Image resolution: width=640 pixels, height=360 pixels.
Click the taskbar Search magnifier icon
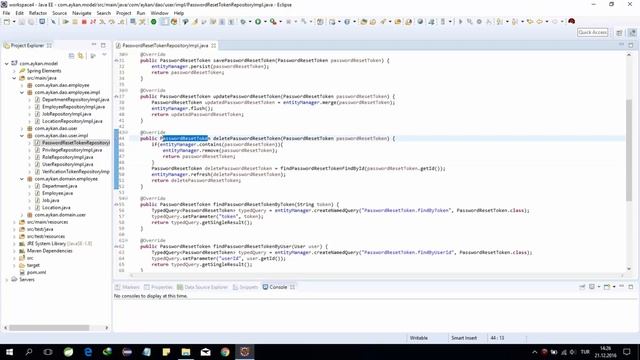(29, 351)
